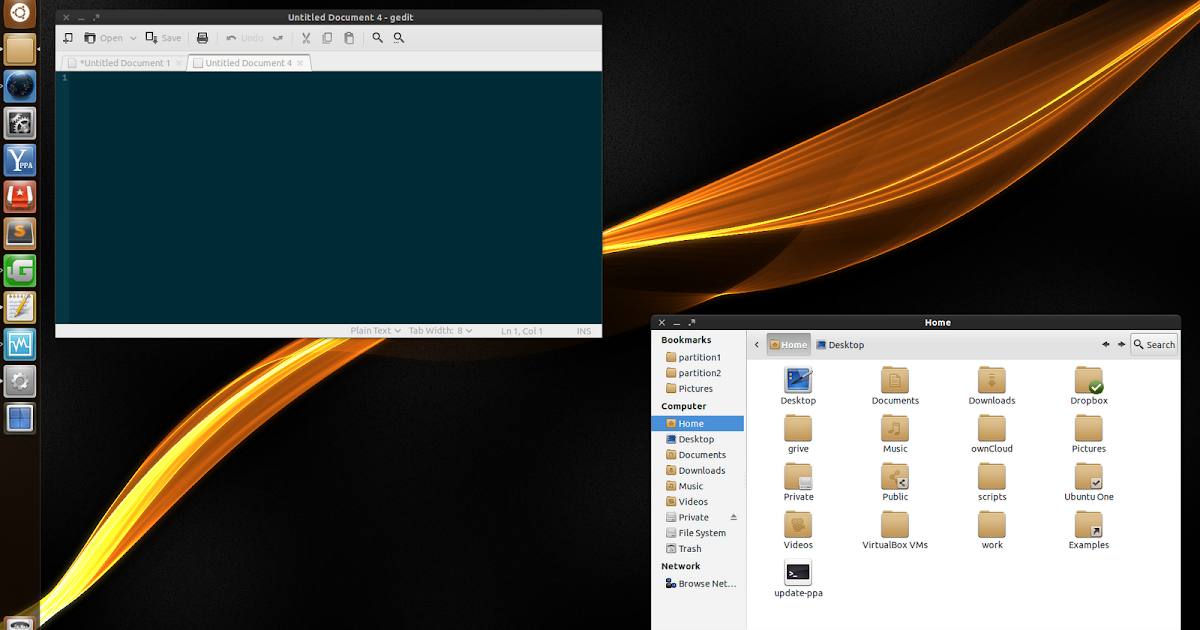Switch to the *Untitled Document 1 tab
Image resolution: width=1200 pixels, height=630 pixels.
pyautogui.click(x=120, y=62)
